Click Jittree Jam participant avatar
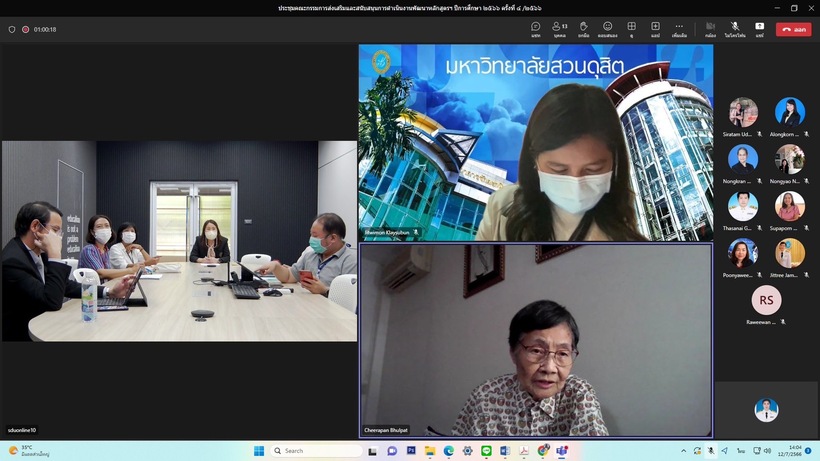 [790, 253]
